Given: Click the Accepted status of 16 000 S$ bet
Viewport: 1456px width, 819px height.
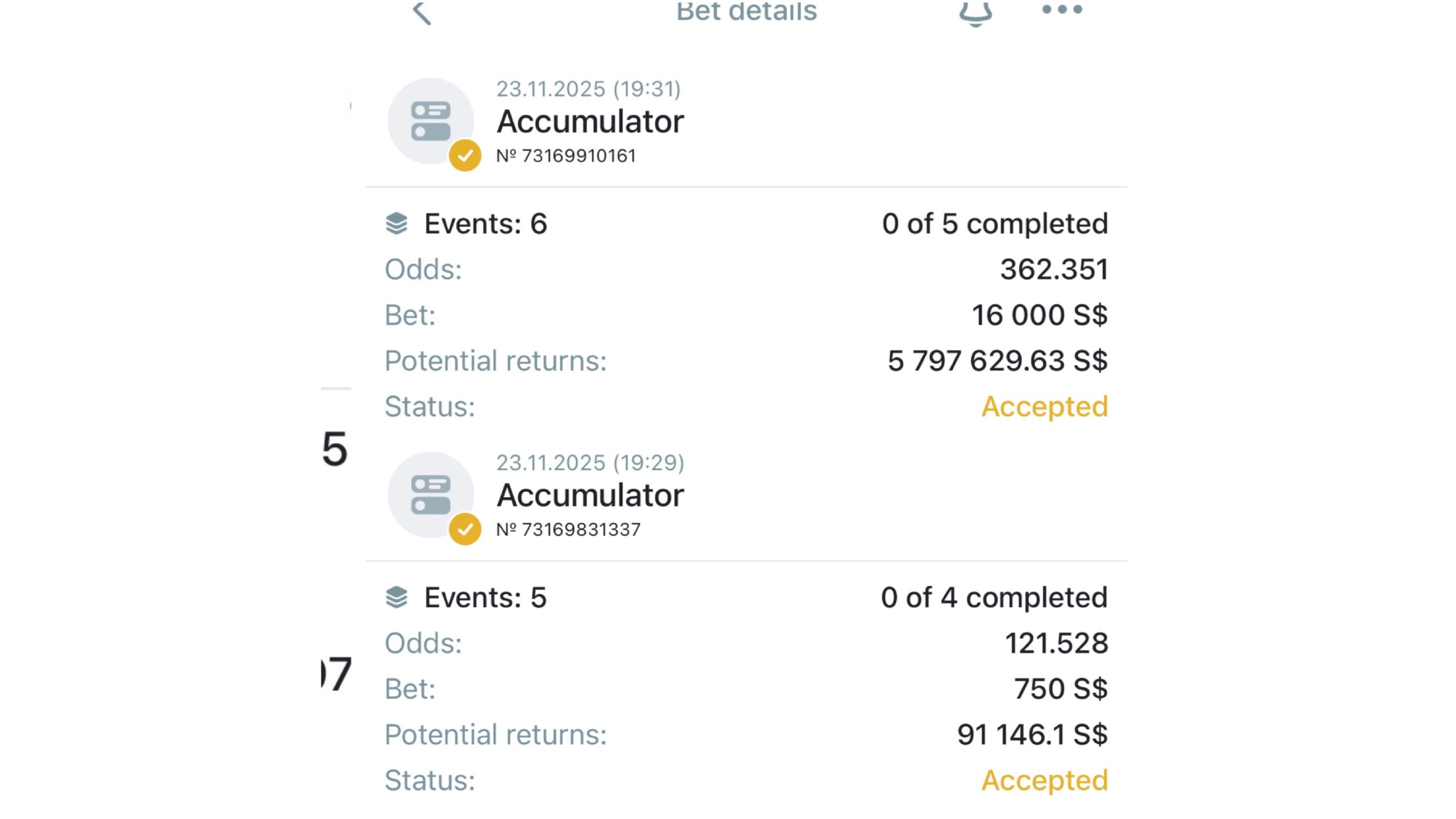Looking at the screenshot, I should (1045, 407).
